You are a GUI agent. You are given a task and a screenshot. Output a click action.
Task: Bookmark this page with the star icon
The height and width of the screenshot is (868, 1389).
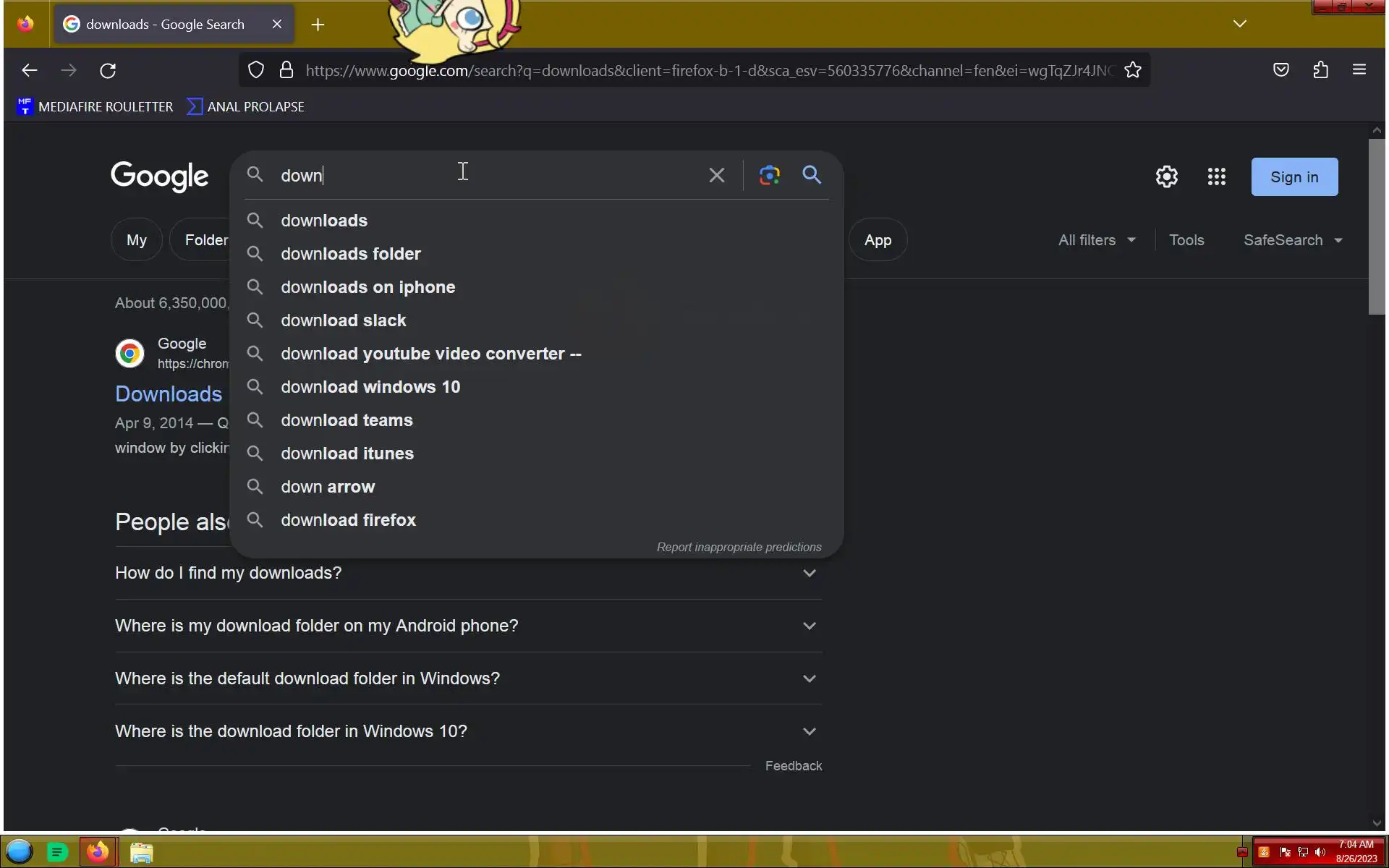[x=1133, y=70]
